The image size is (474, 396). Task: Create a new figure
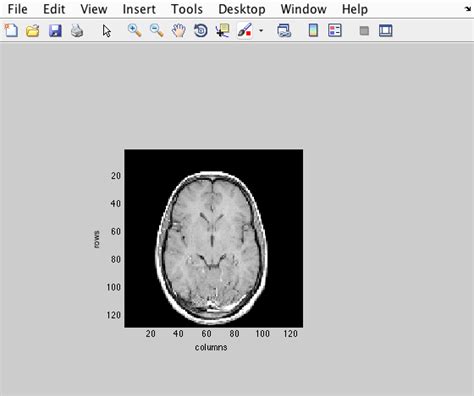click(11, 31)
